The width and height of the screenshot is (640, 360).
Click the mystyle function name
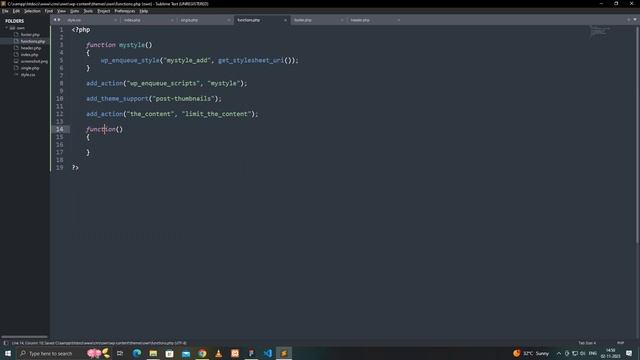tap(132, 45)
